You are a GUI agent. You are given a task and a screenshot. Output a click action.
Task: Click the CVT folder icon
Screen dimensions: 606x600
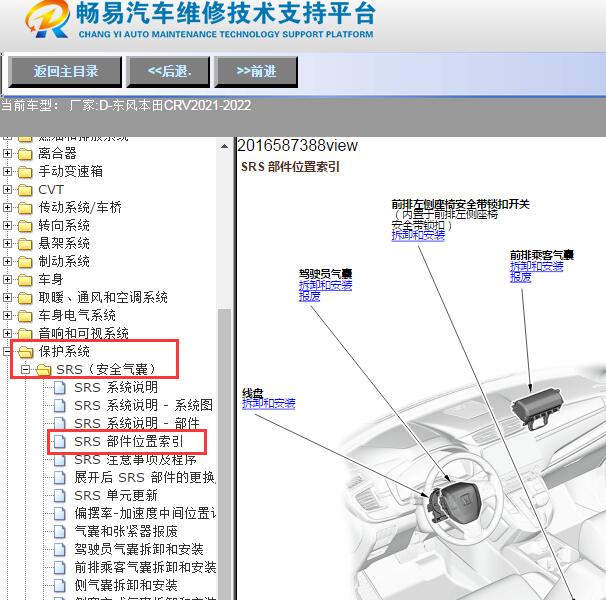tap(25, 190)
